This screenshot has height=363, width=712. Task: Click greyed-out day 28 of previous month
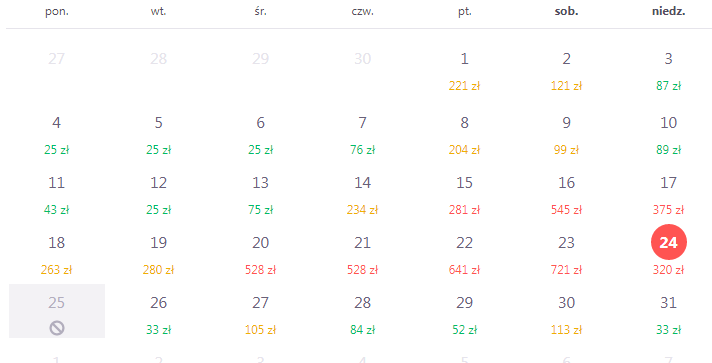click(158, 59)
